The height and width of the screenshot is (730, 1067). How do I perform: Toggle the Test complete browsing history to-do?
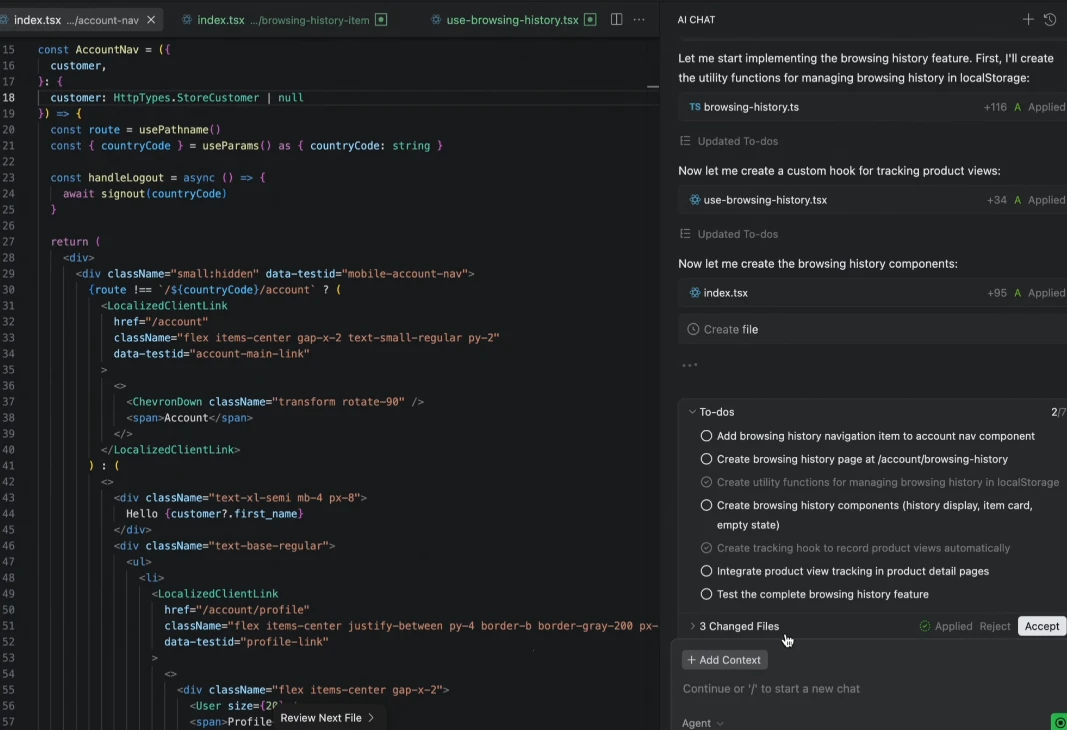706,594
